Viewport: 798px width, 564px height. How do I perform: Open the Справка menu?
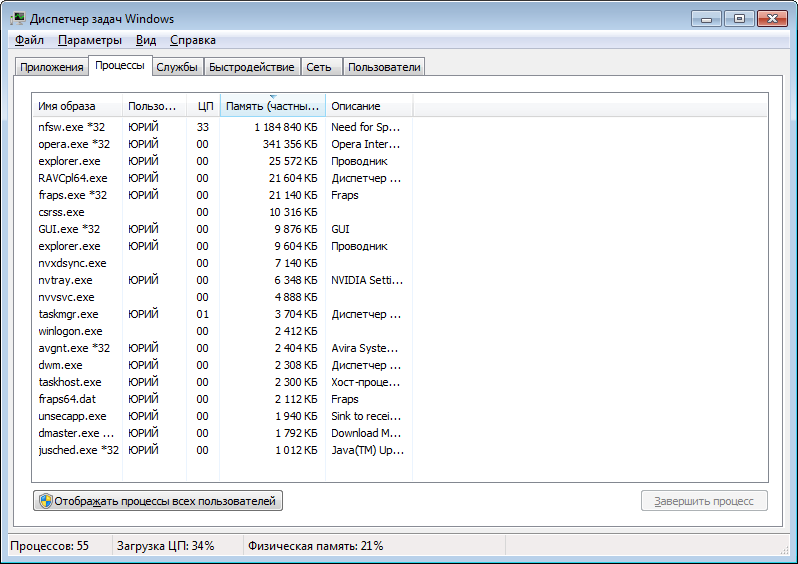tap(192, 40)
